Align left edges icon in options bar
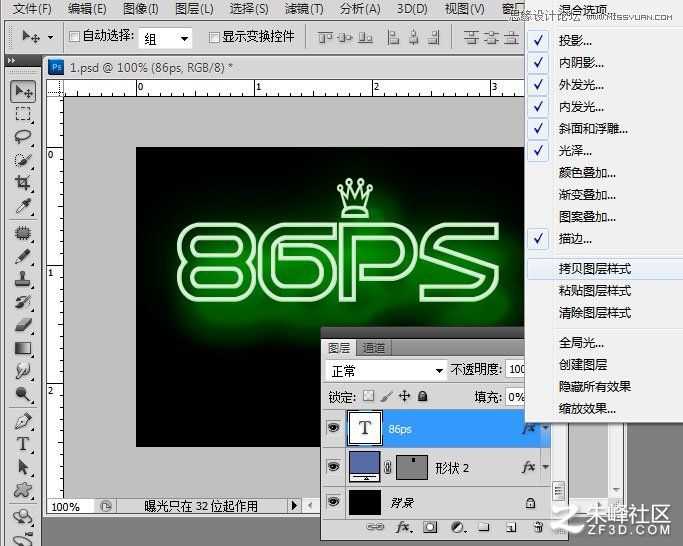 tap(393, 38)
